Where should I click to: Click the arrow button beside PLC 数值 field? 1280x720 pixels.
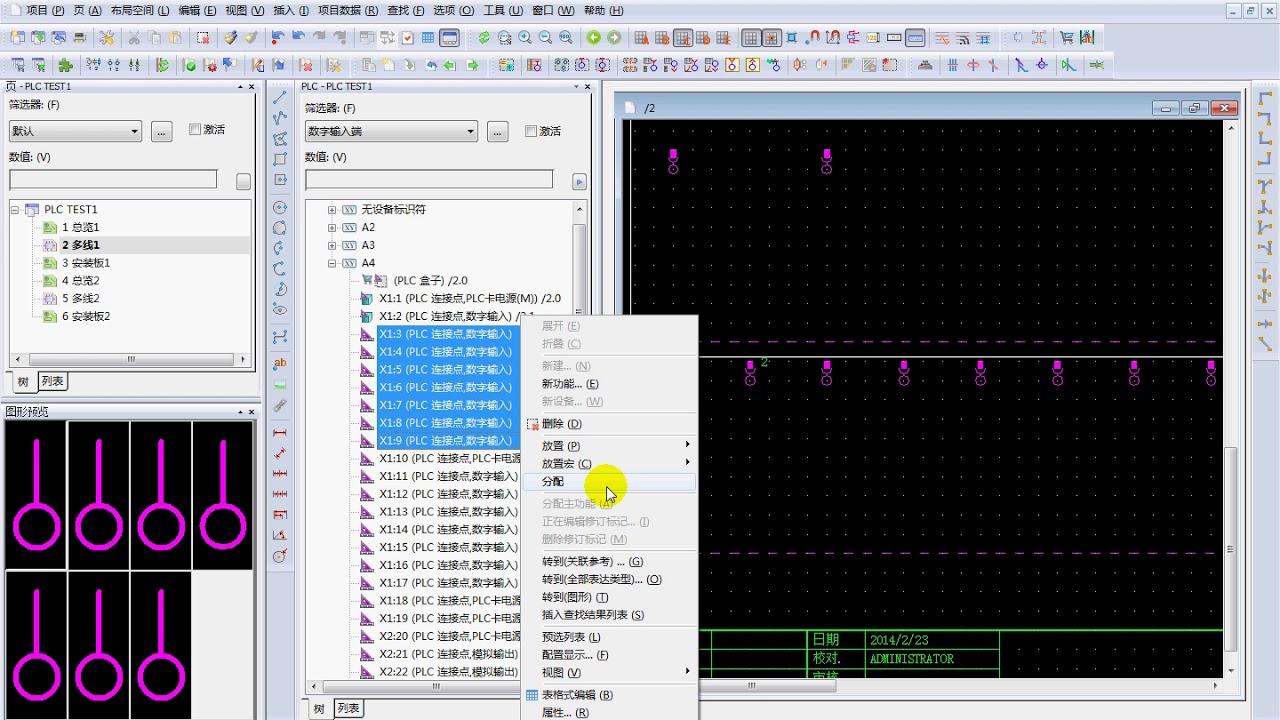coord(579,182)
